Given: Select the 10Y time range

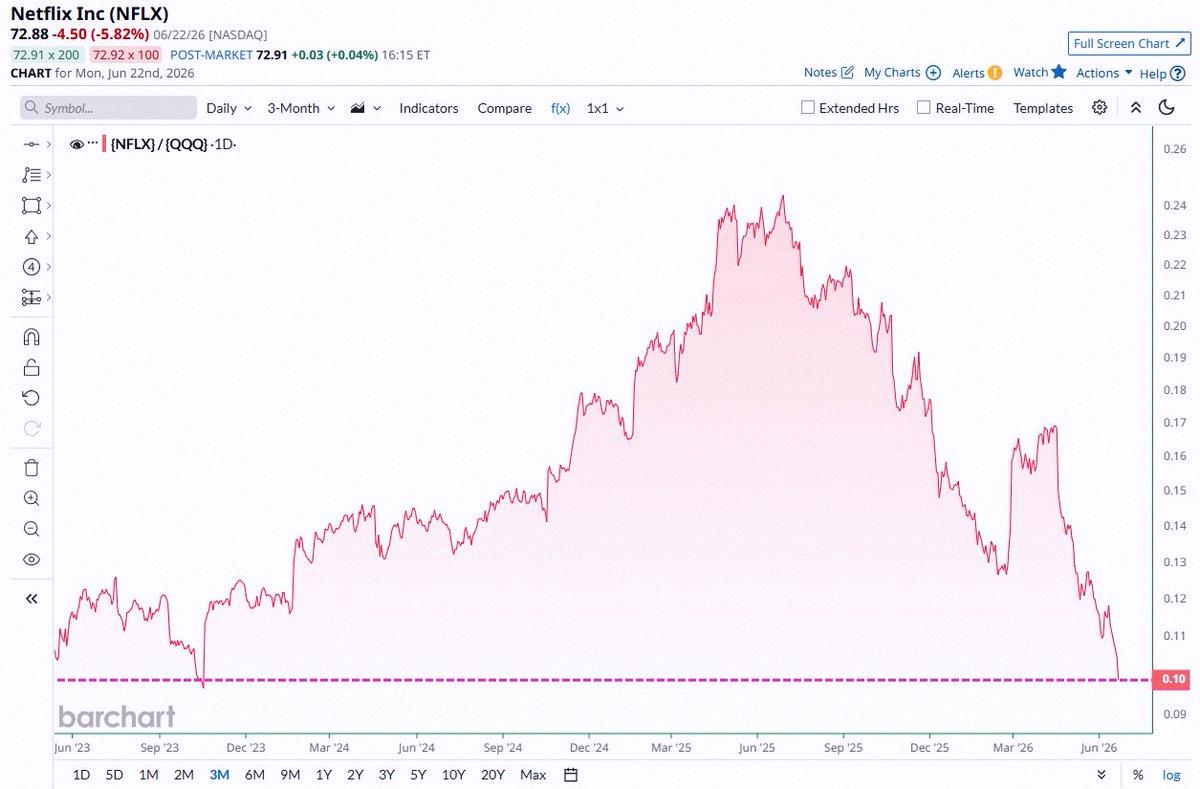Looking at the screenshot, I should (x=453, y=774).
